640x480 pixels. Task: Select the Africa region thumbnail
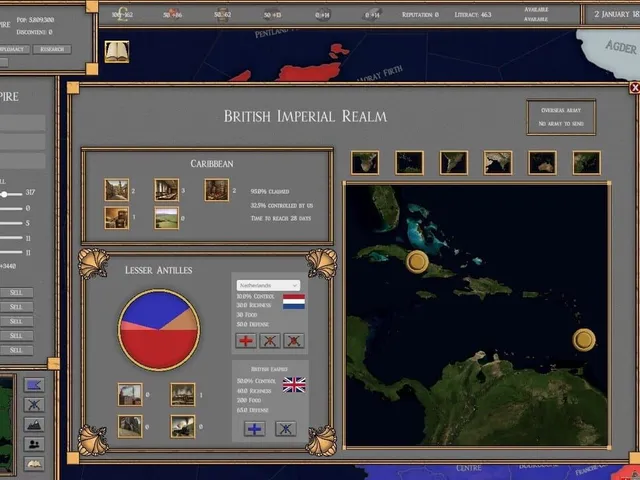click(365, 162)
